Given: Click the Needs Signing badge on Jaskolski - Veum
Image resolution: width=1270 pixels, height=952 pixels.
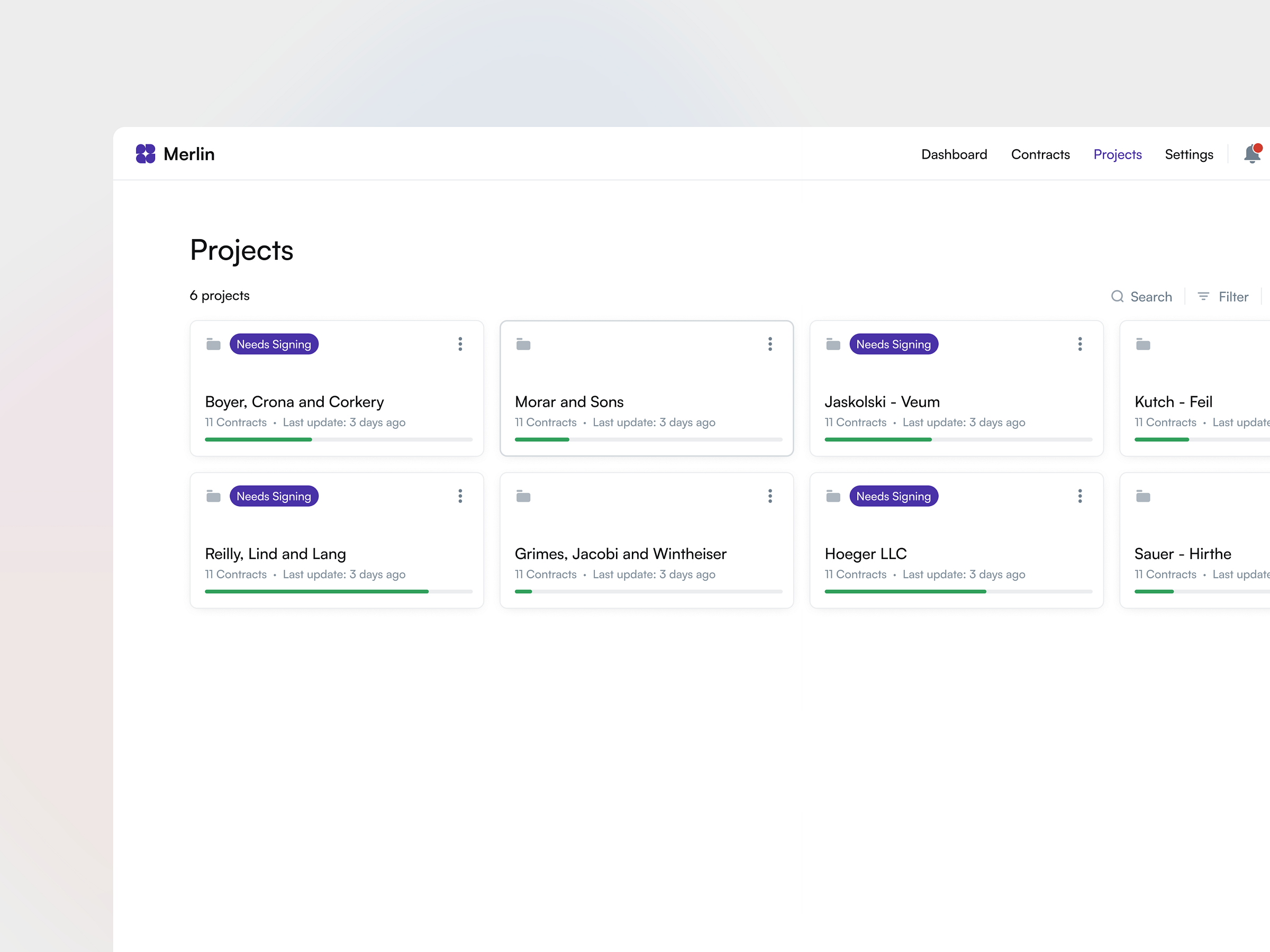Looking at the screenshot, I should click(893, 344).
